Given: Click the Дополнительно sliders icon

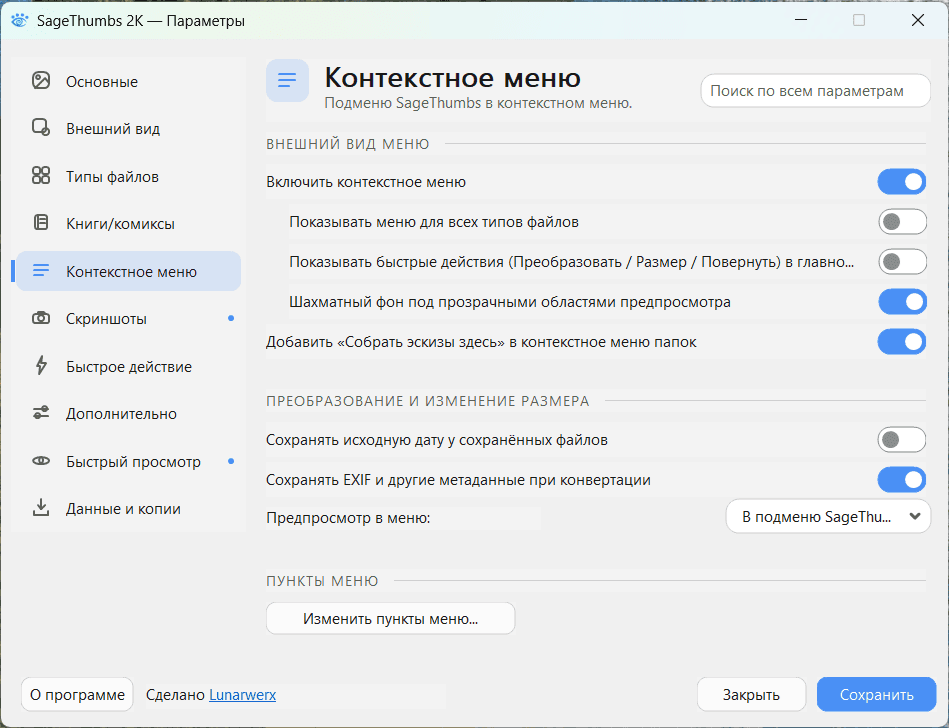Looking at the screenshot, I should click(41, 413).
